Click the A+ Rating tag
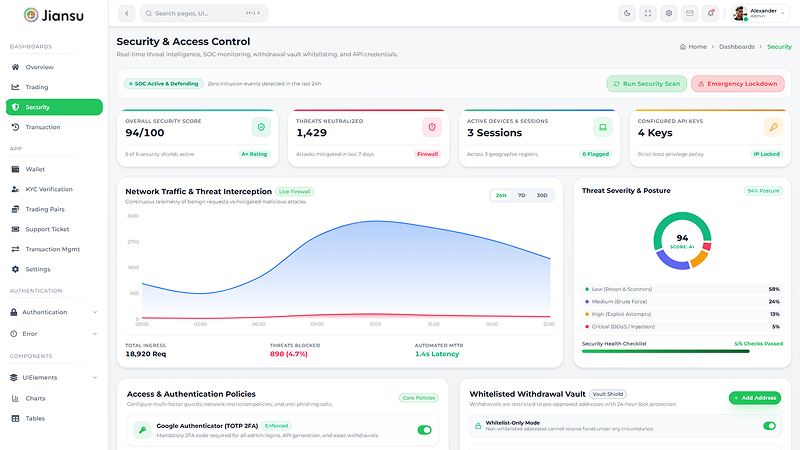The image size is (800, 450). [x=255, y=154]
